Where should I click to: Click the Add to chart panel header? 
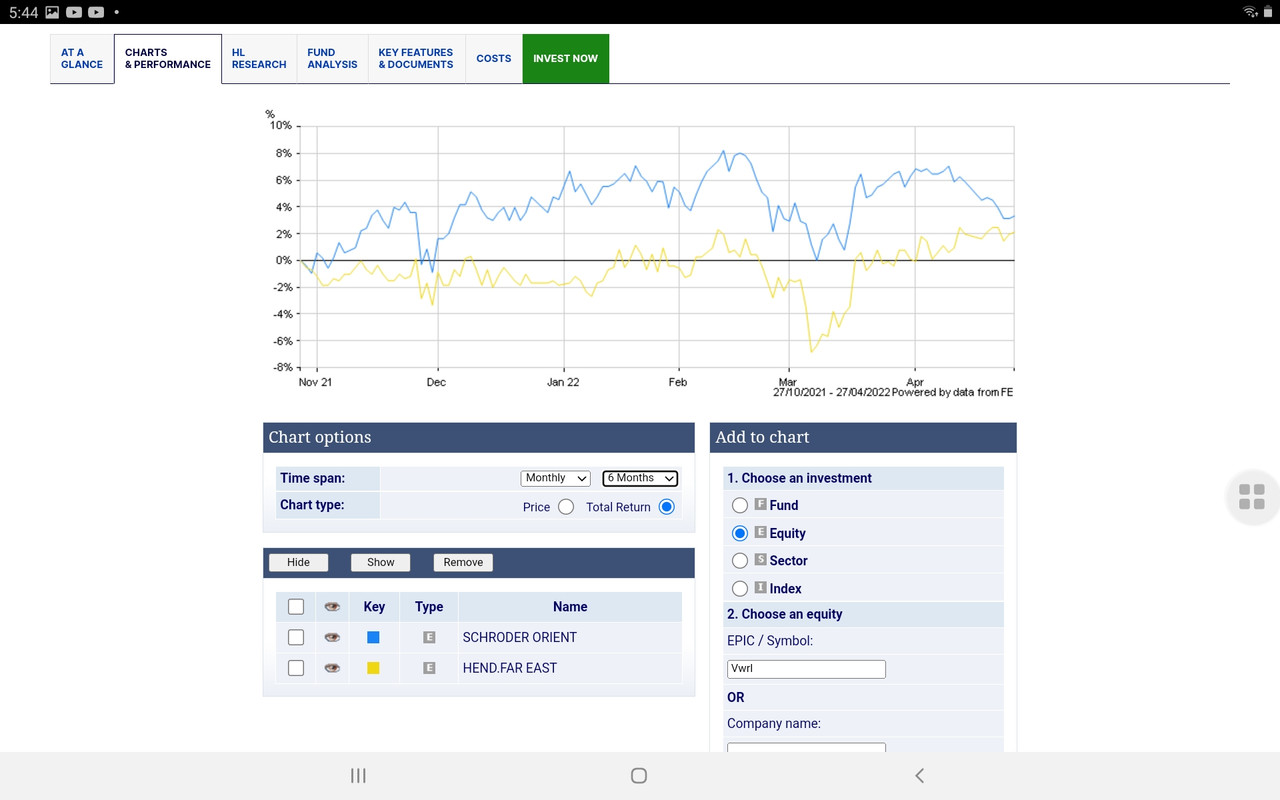(863, 437)
